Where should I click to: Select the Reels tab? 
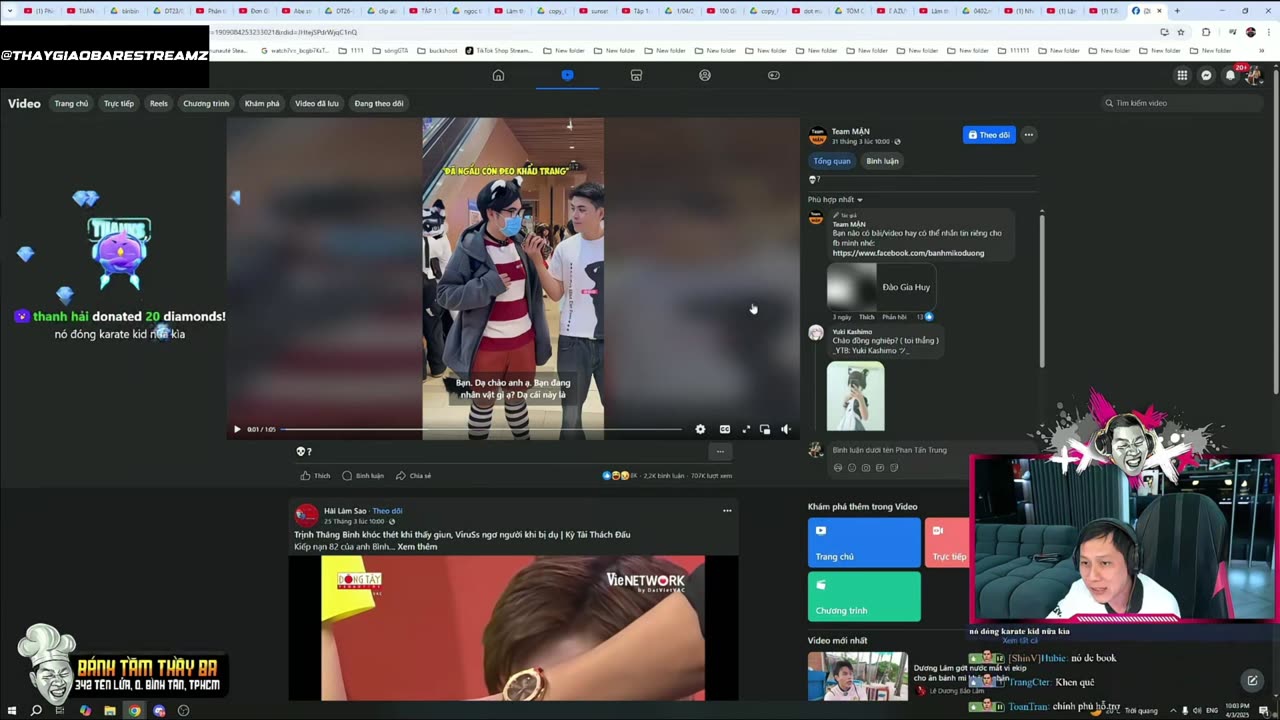coord(159,103)
